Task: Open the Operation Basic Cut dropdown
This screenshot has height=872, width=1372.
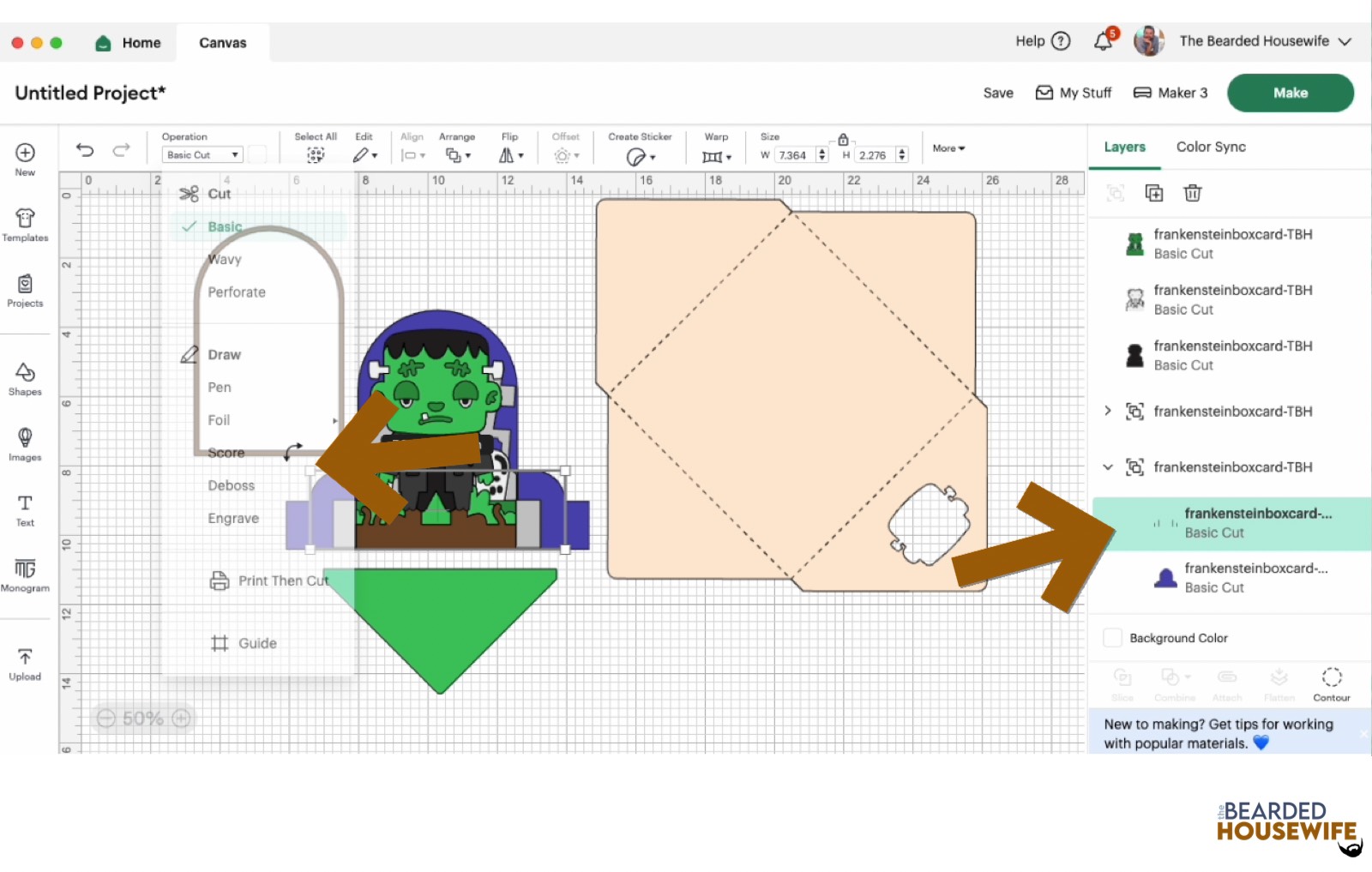Action: [202, 155]
